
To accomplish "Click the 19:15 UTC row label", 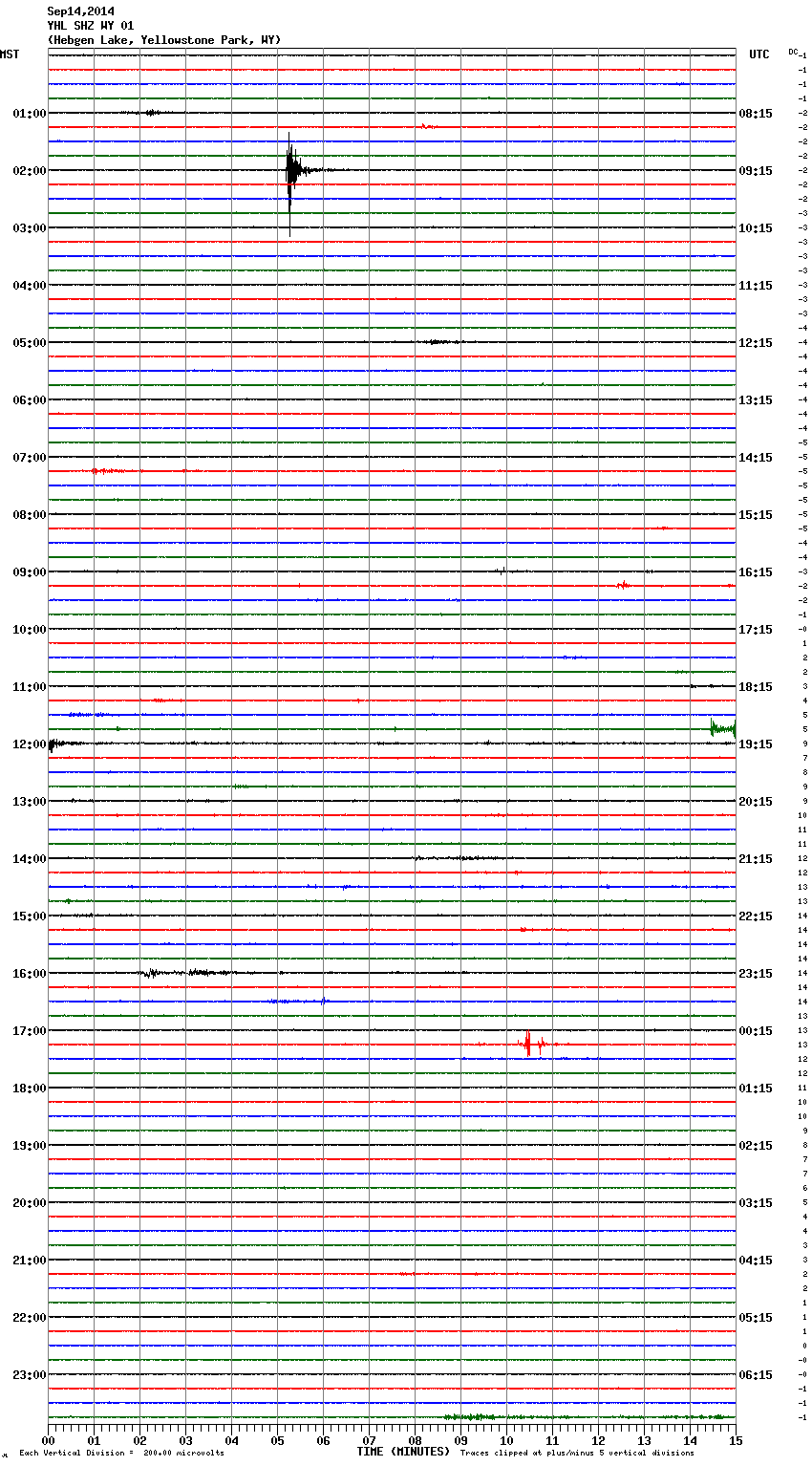I will [x=756, y=744].
